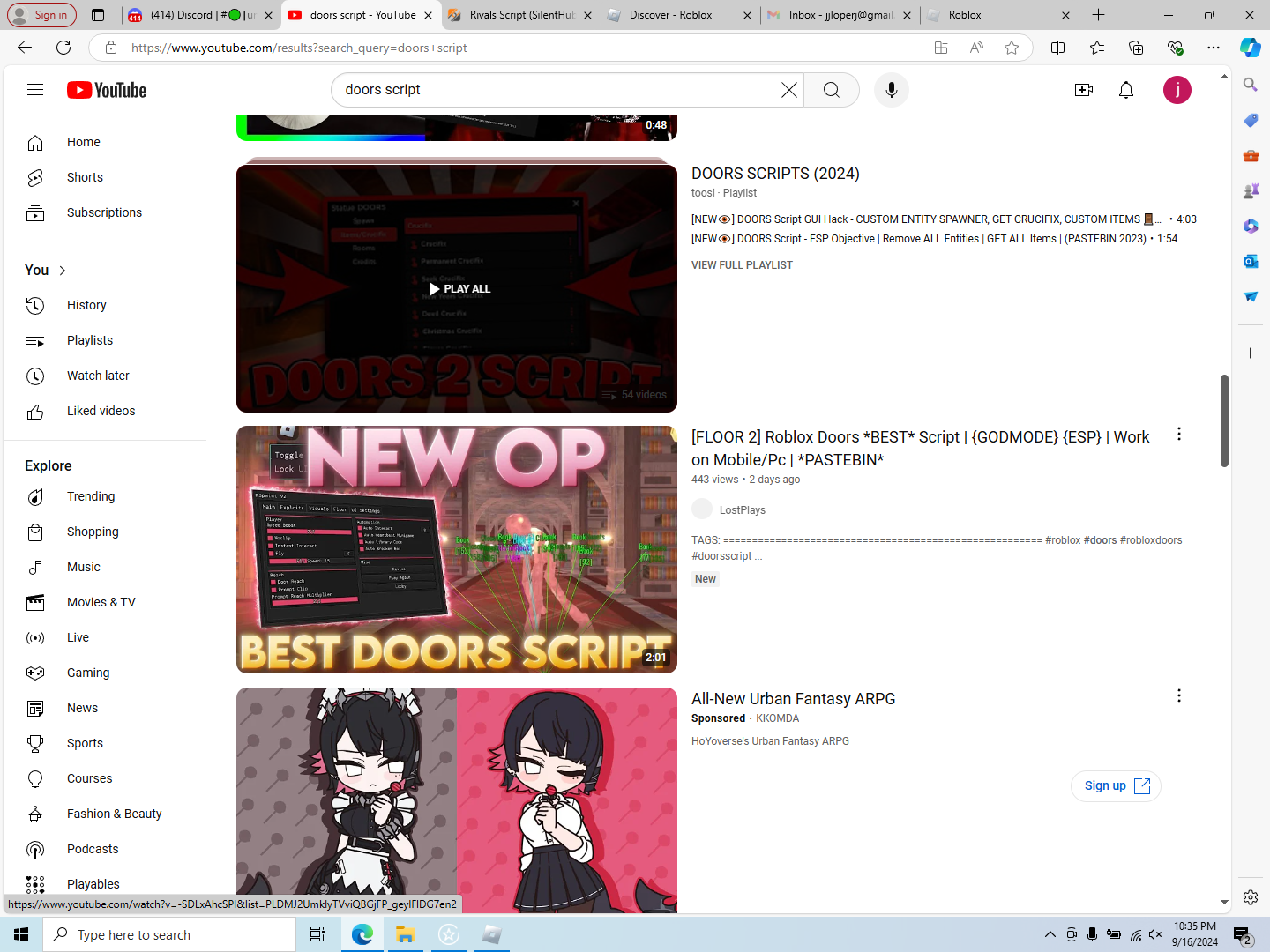Click VIEW FULL PLAYLIST link
The width and height of the screenshot is (1270, 952).
(742, 265)
